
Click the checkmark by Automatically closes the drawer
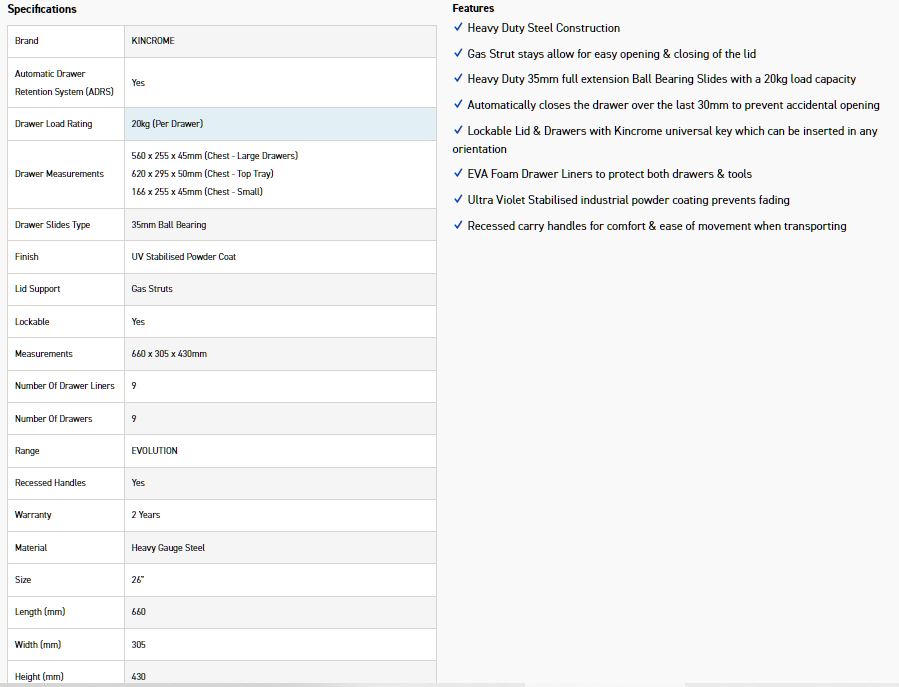click(x=458, y=105)
